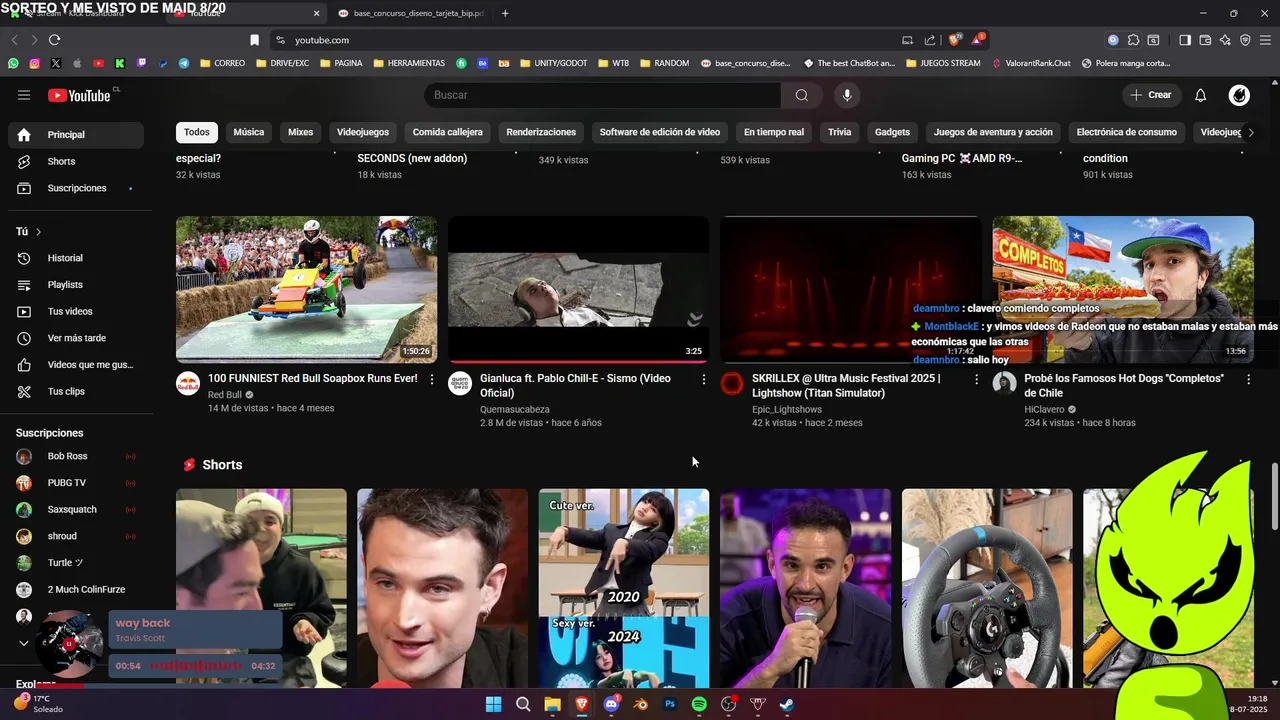Screen dimensions: 1280x720
Task: Open the notifications bell
Action: (x=1201, y=95)
